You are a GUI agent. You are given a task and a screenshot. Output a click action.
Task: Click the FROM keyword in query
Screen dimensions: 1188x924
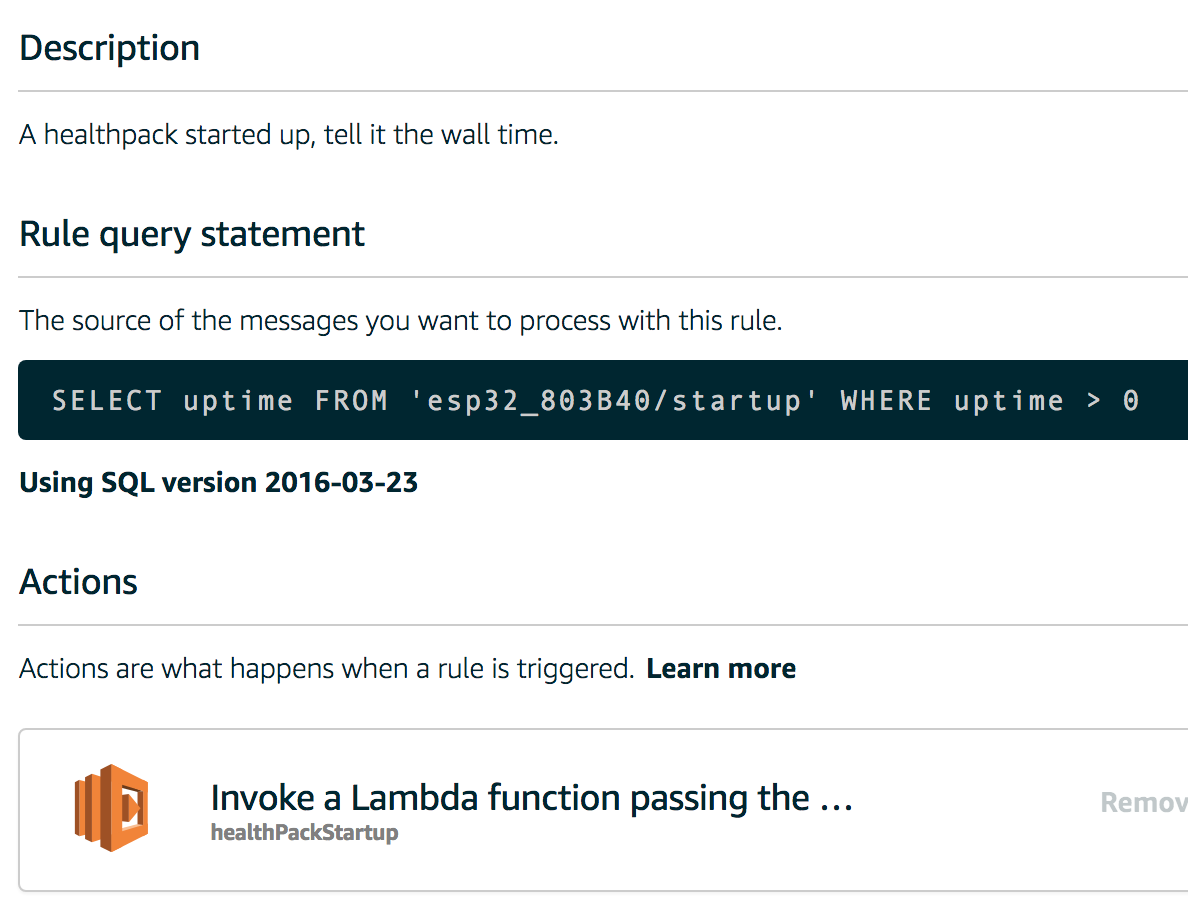click(351, 400)
